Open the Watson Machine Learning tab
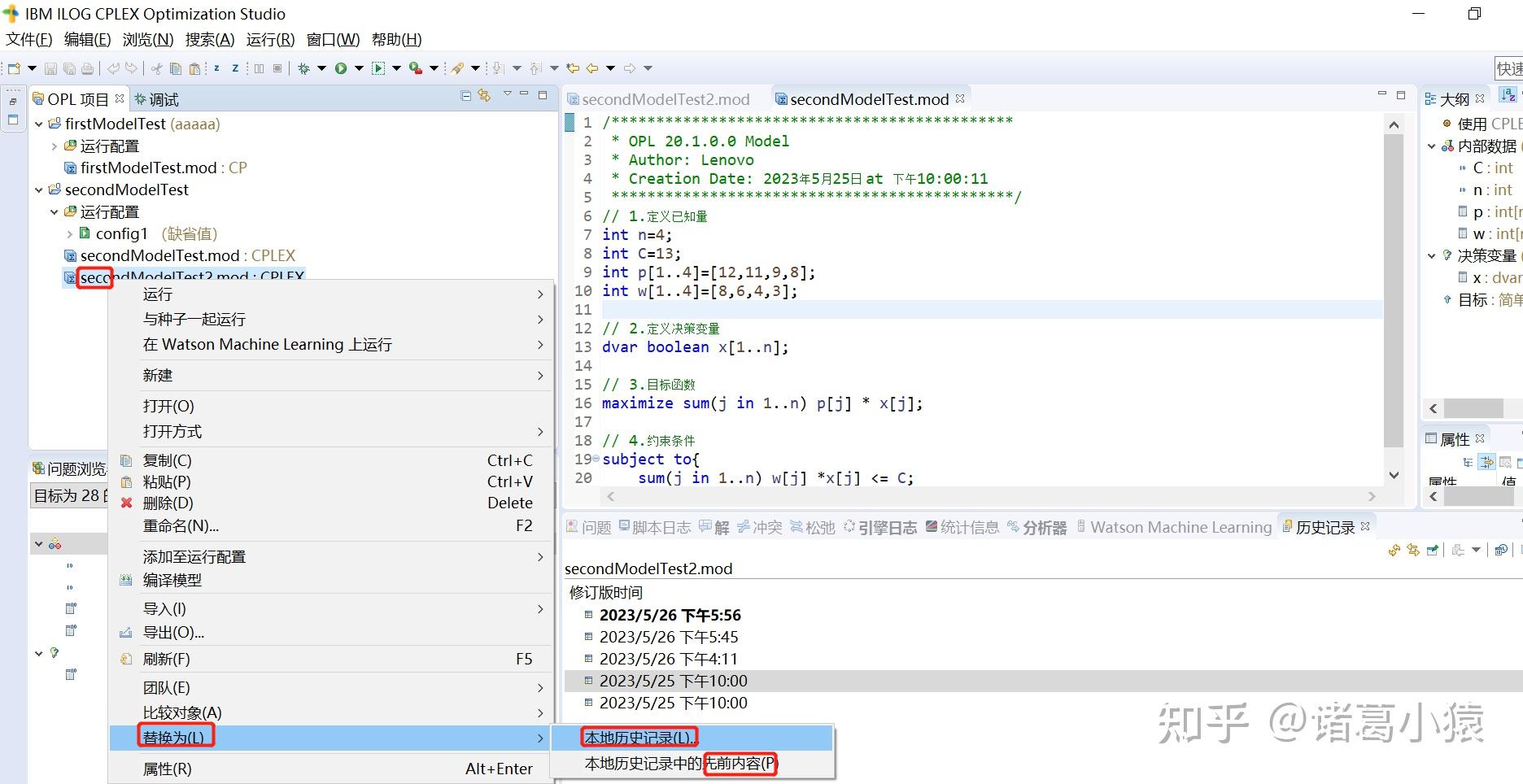The width and height of the screenshot is (1523, 784). click(1174, 527)
